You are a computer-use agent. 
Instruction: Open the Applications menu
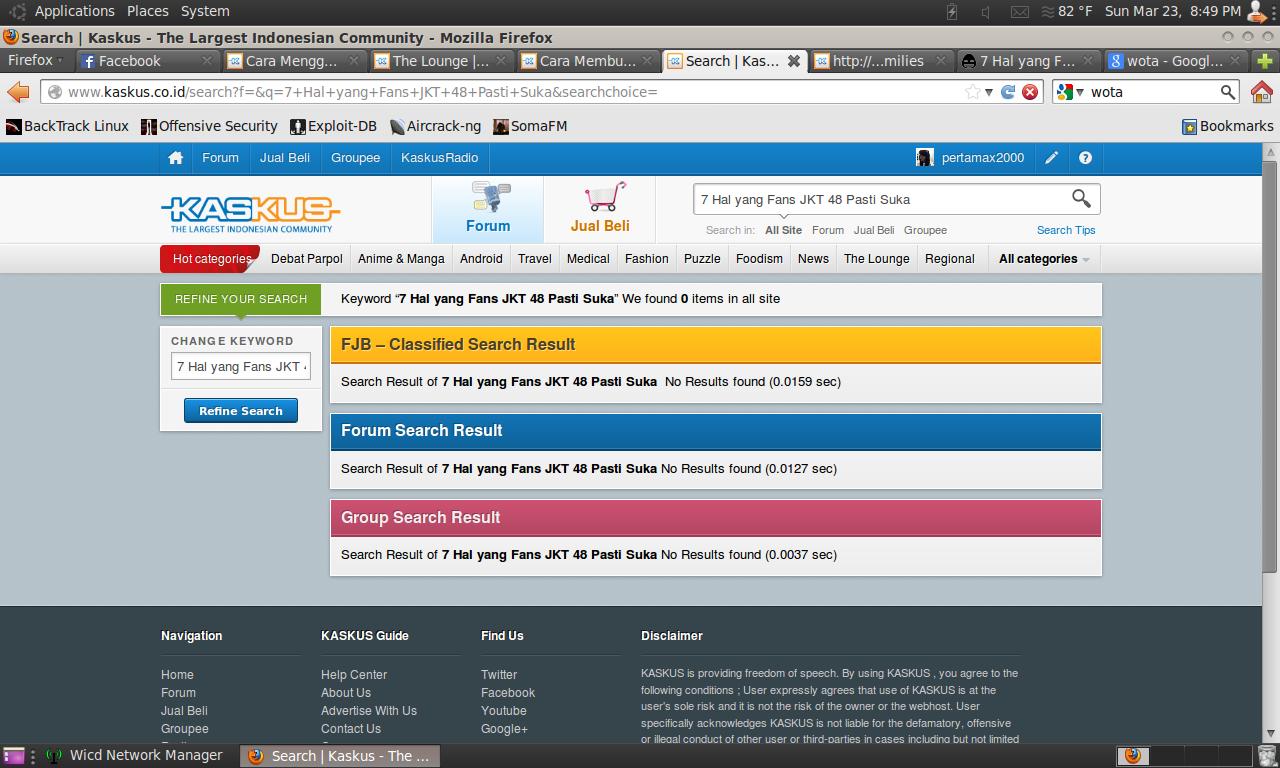(75, 12)
